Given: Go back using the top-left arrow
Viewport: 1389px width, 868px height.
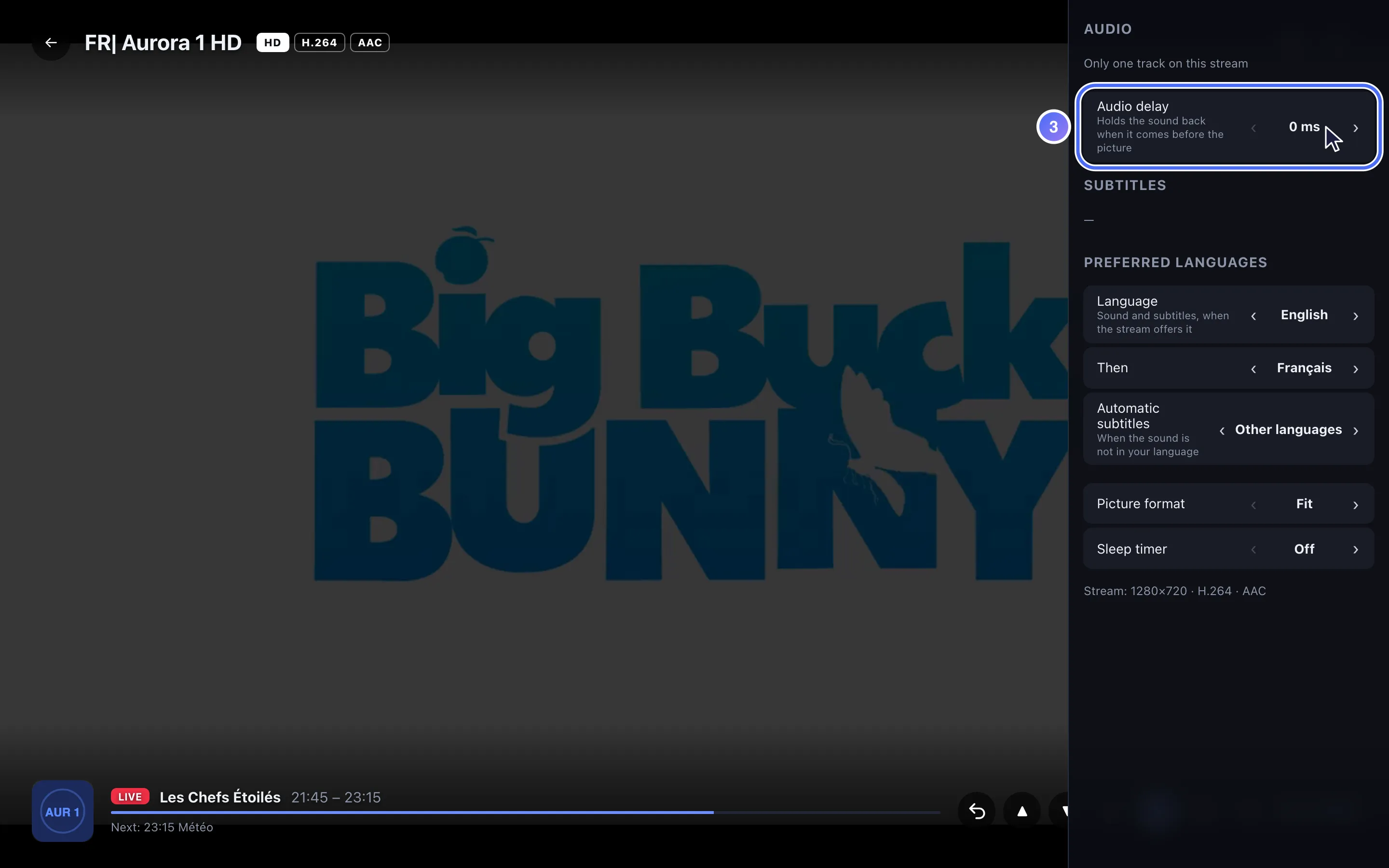Looking at the screenshot, I should pos(51,42).
